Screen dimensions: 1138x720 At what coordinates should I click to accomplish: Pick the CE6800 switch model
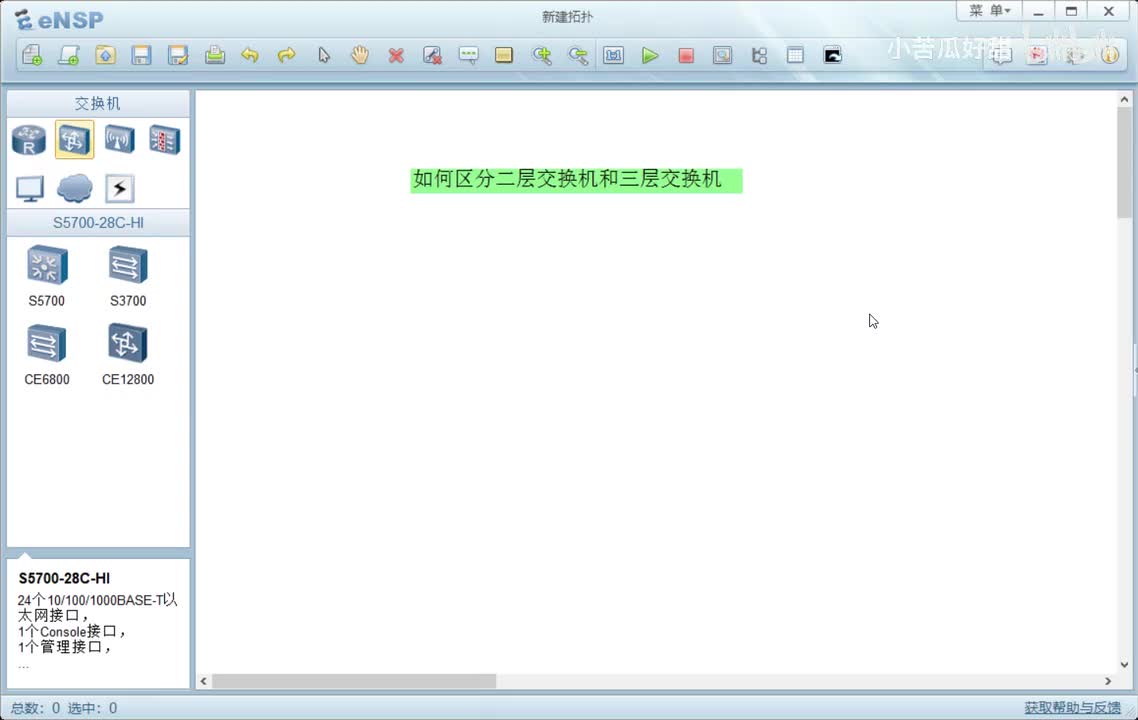coord(47,355)
